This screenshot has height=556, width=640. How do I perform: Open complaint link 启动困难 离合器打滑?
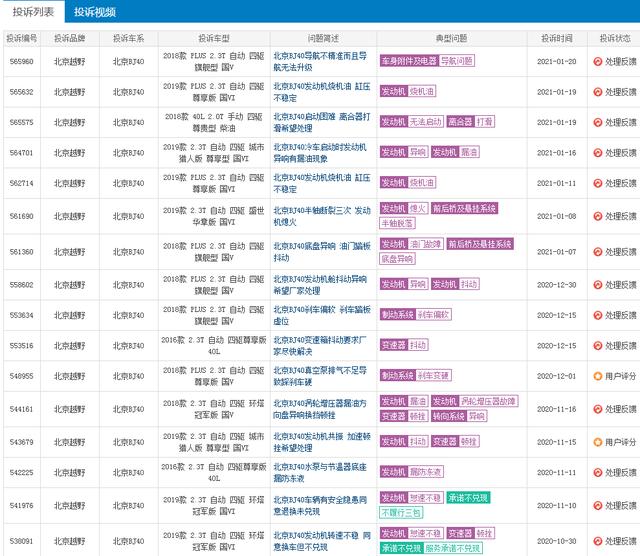(x=322, y=122)
